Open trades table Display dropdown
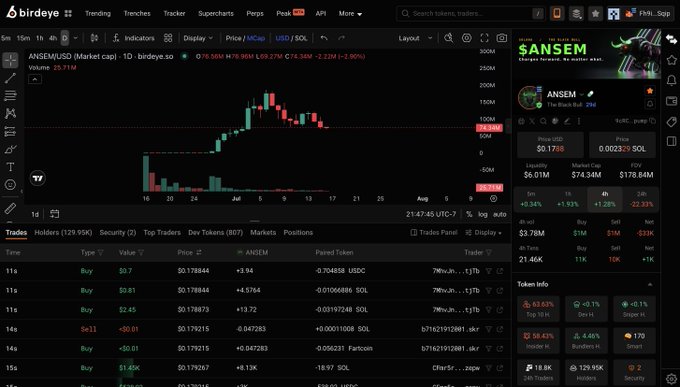Image resolution: width=680 pixels, height=387 pixels. [x=483, y=233]
